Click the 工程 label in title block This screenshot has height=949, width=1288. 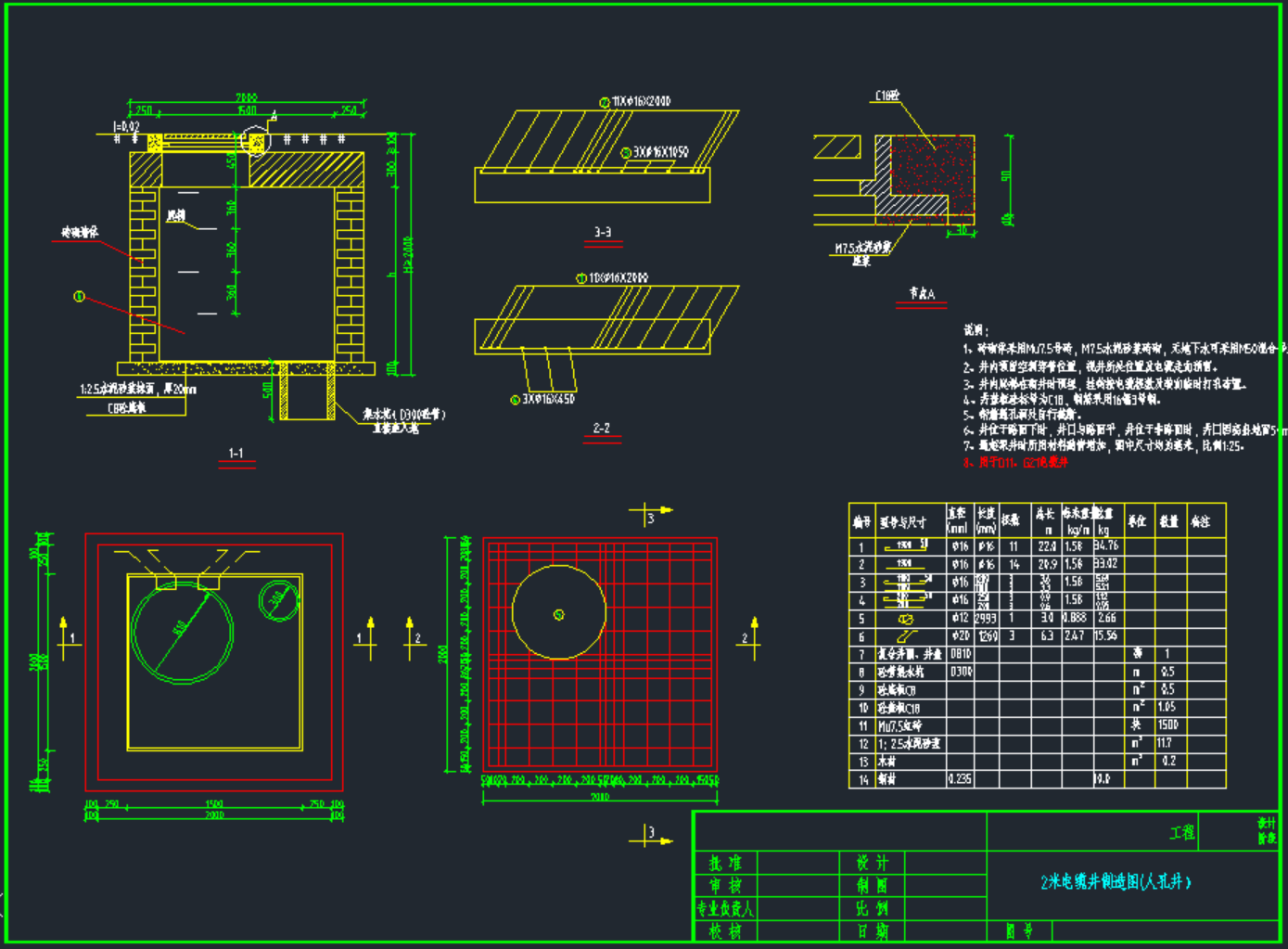click(x=1181, y=833)
